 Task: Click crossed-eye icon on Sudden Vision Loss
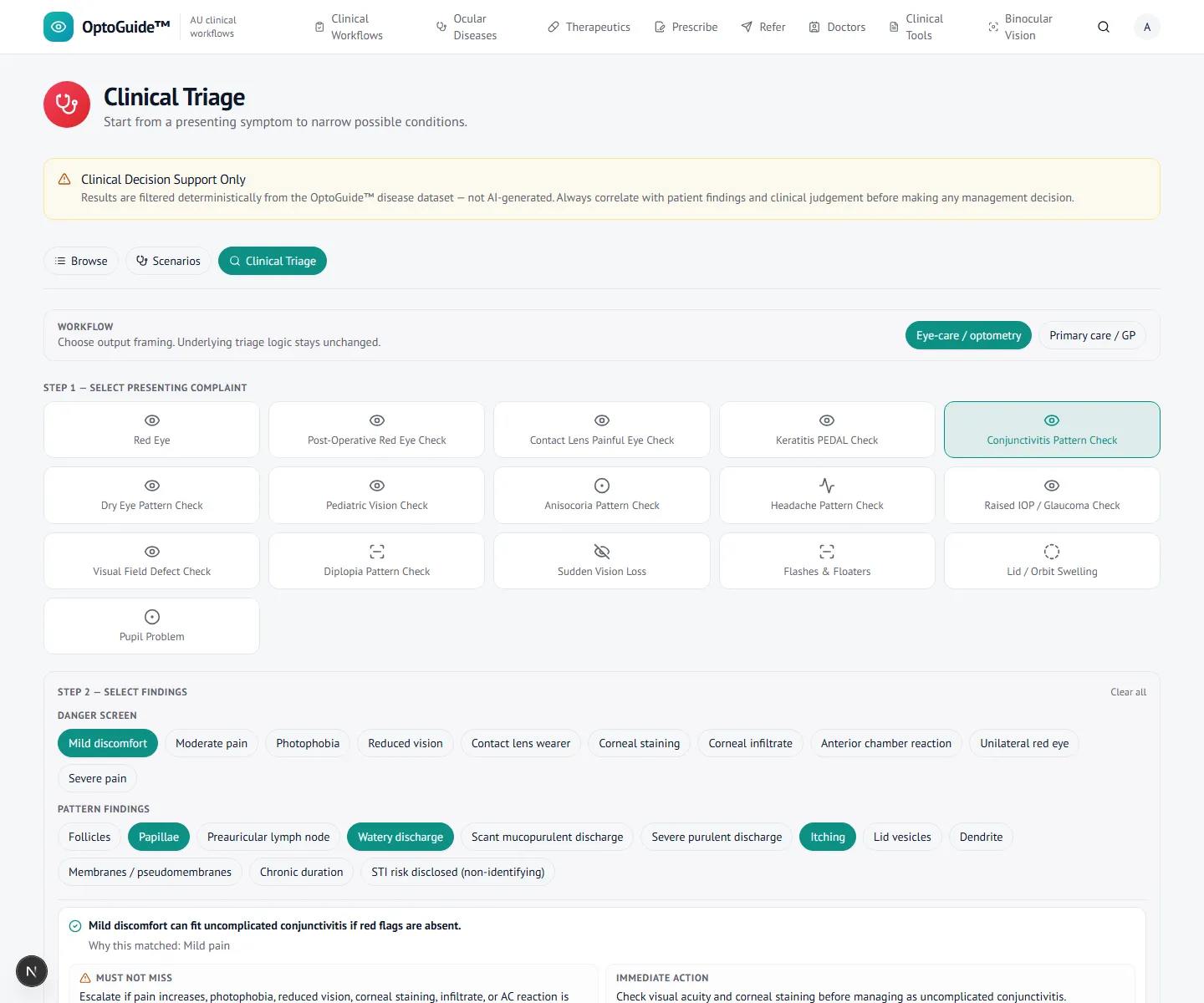[602, 552]
